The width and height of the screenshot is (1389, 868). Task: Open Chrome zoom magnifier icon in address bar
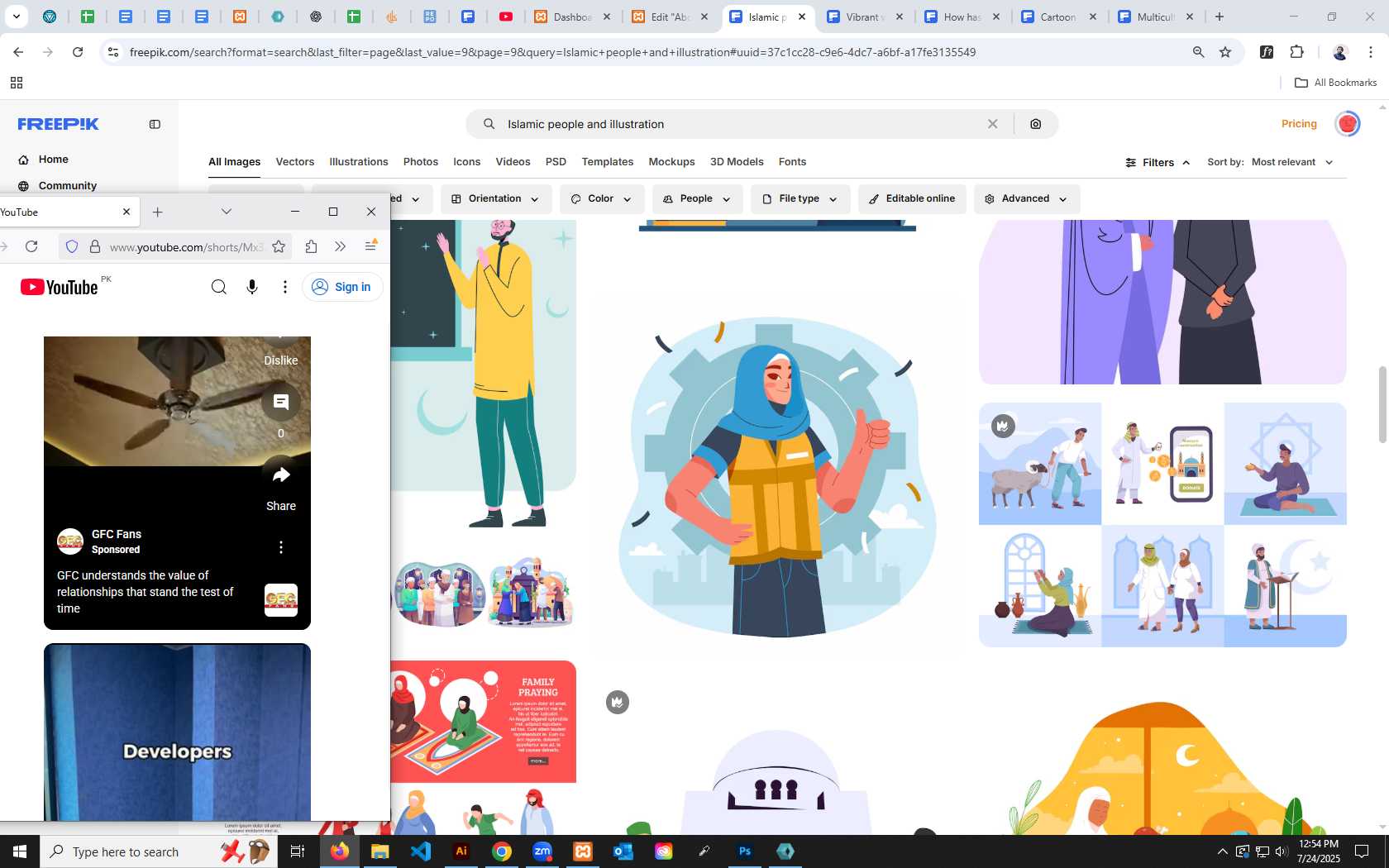(x=1198, y=52)
